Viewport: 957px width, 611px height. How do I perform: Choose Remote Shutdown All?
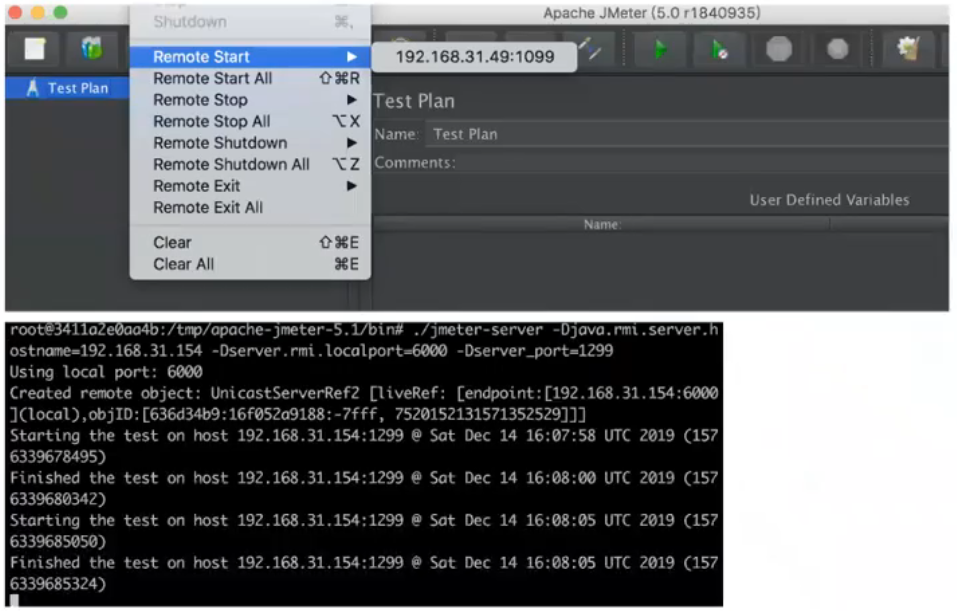point(250,164)
